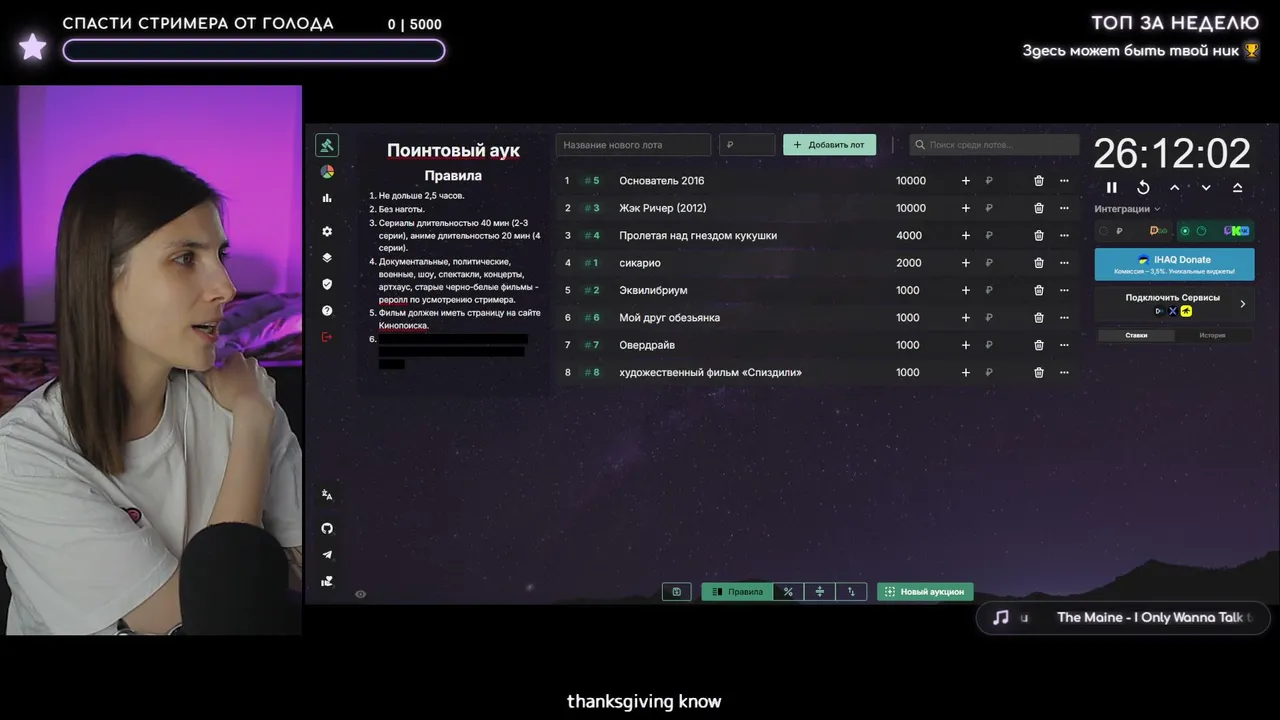The image size is (1280, 720).
Task: Click the trophy icon in weekly top
Action: pyautogui.click(x=1252, y=50)
